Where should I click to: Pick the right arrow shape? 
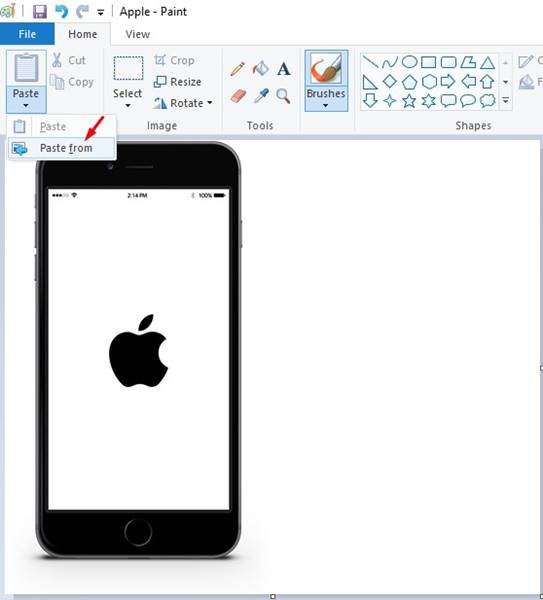tap(448, 81)
